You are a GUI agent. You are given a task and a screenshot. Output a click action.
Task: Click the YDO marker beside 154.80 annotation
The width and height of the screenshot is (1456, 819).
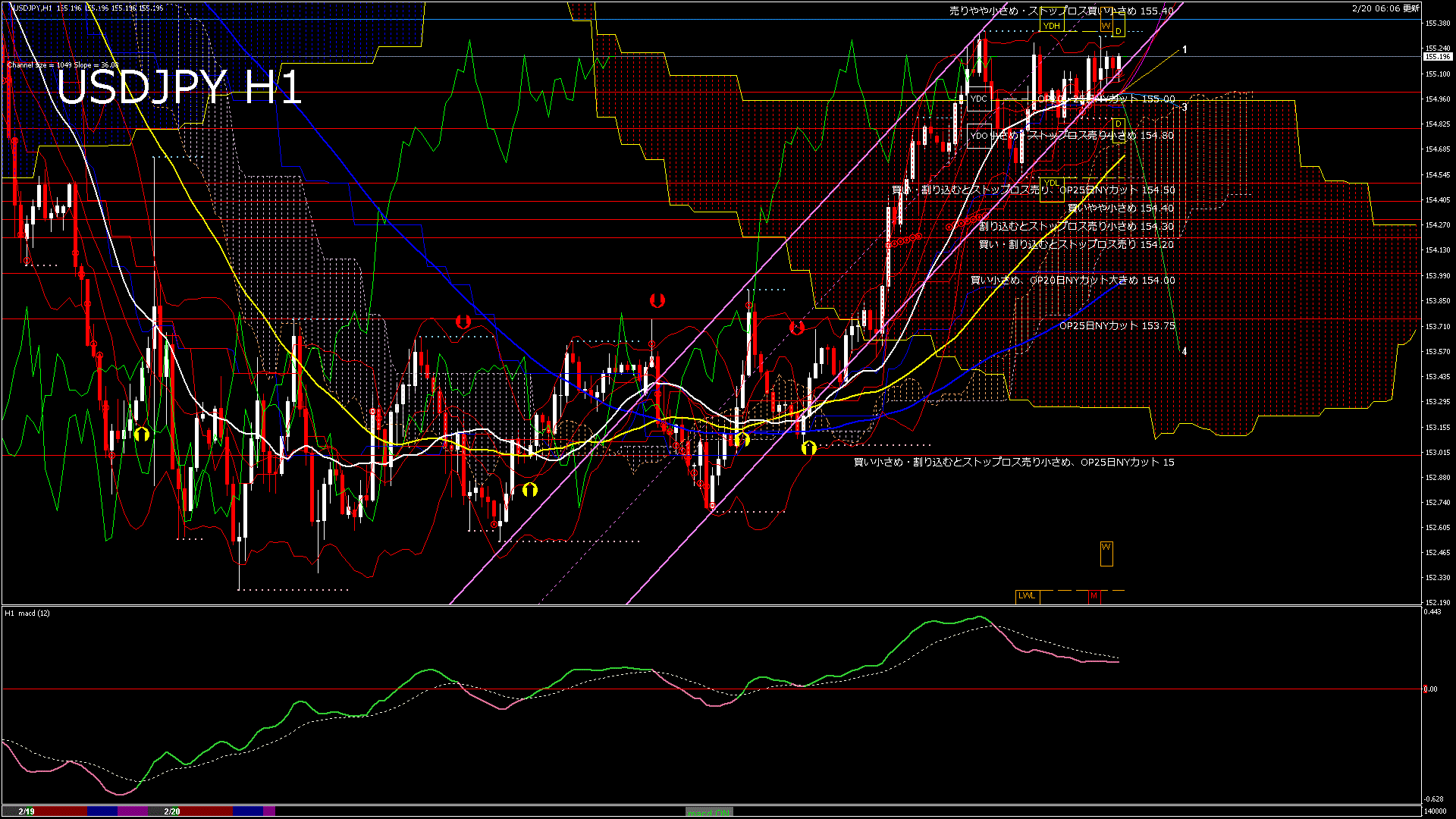(978, 135)
